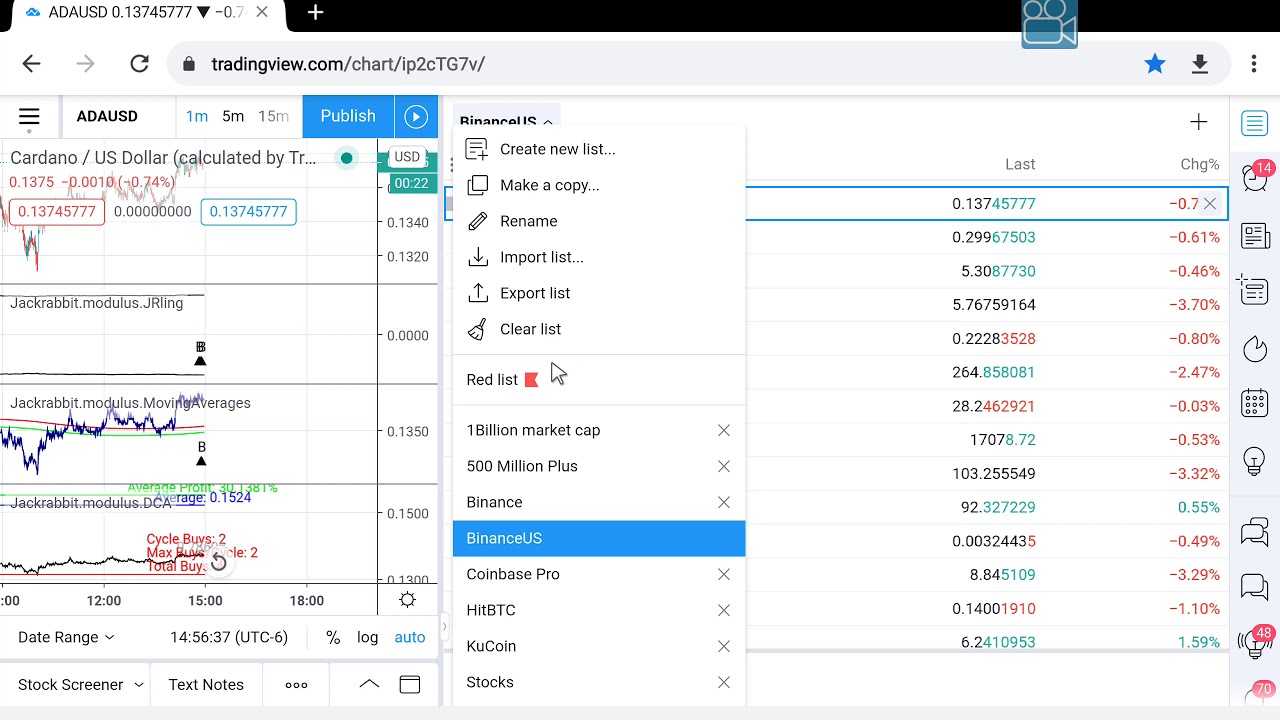Open the Public Chats icon in sidebar
Viewport: 1280px width, 720px height.
[x=1254, y=532]
